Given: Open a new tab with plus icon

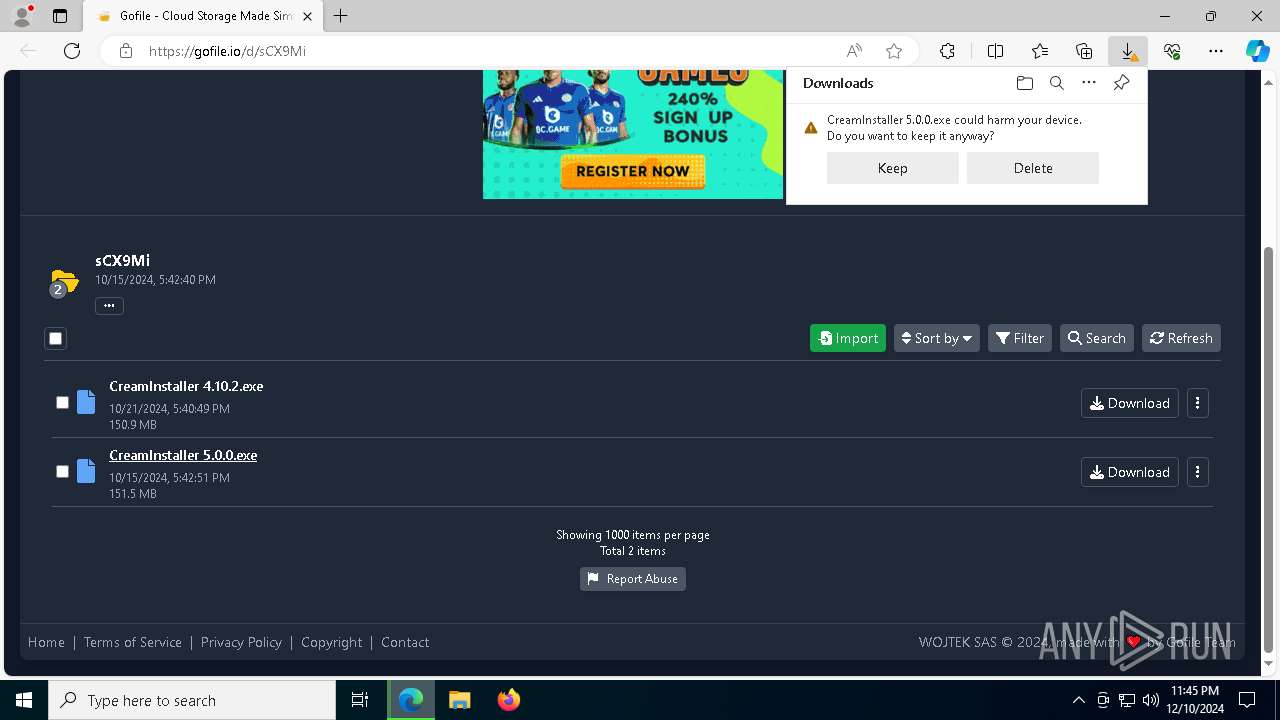Looking at the screenshot, I should (x=340, y=16).
